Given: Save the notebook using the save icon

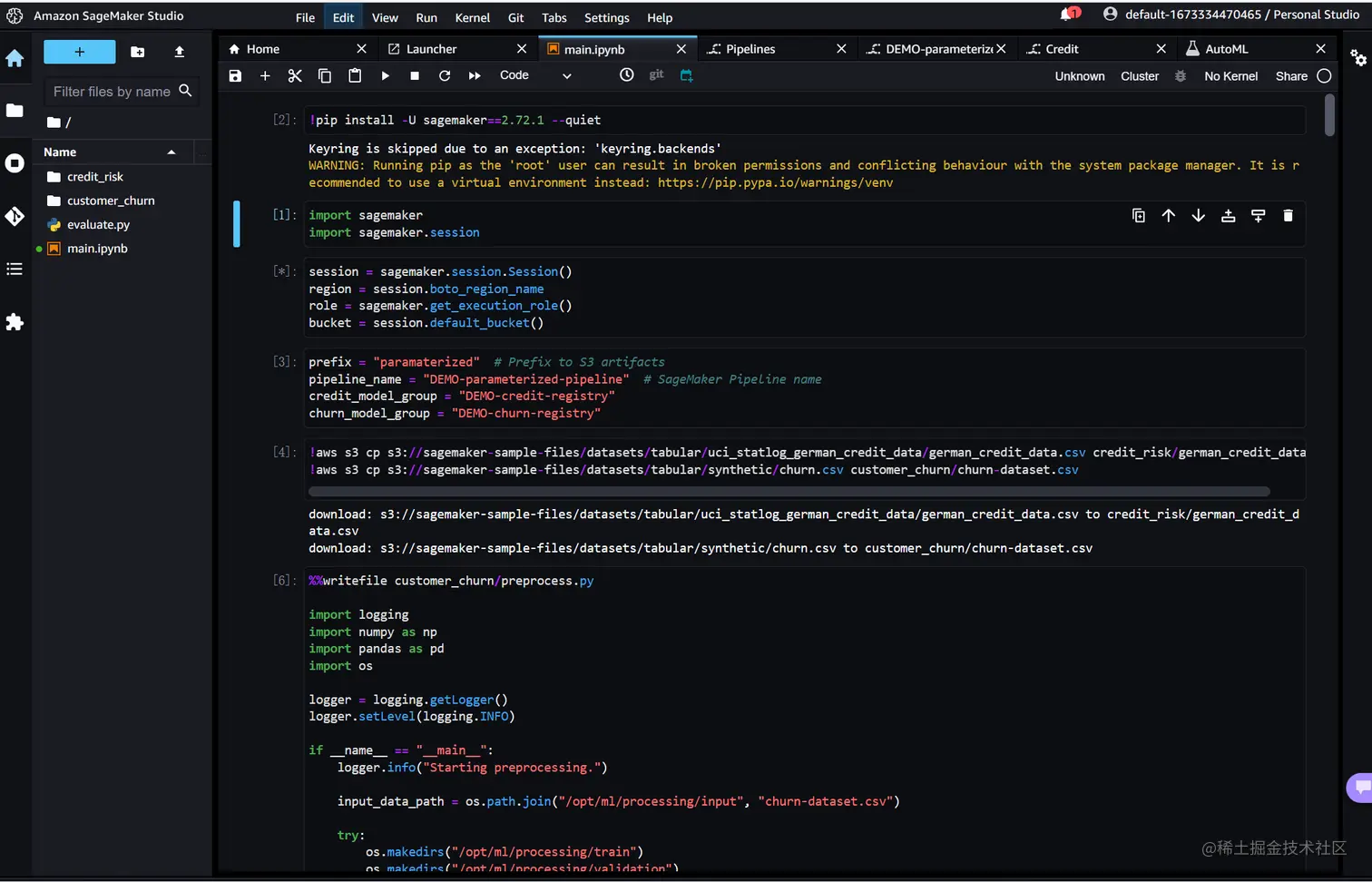Looking at the screenshot, I should (x=235, y=76).
